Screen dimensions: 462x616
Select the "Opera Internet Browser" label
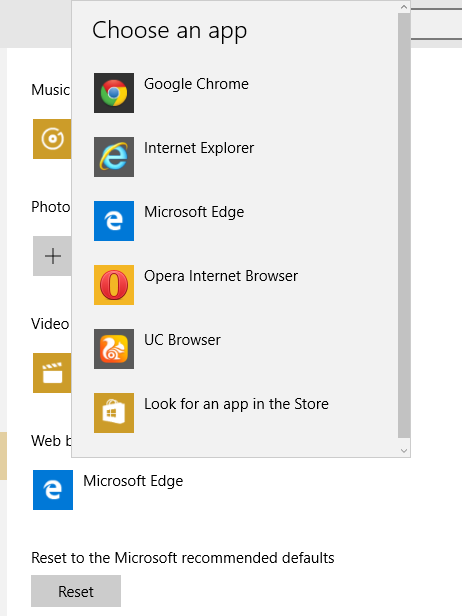pos(221,276)
